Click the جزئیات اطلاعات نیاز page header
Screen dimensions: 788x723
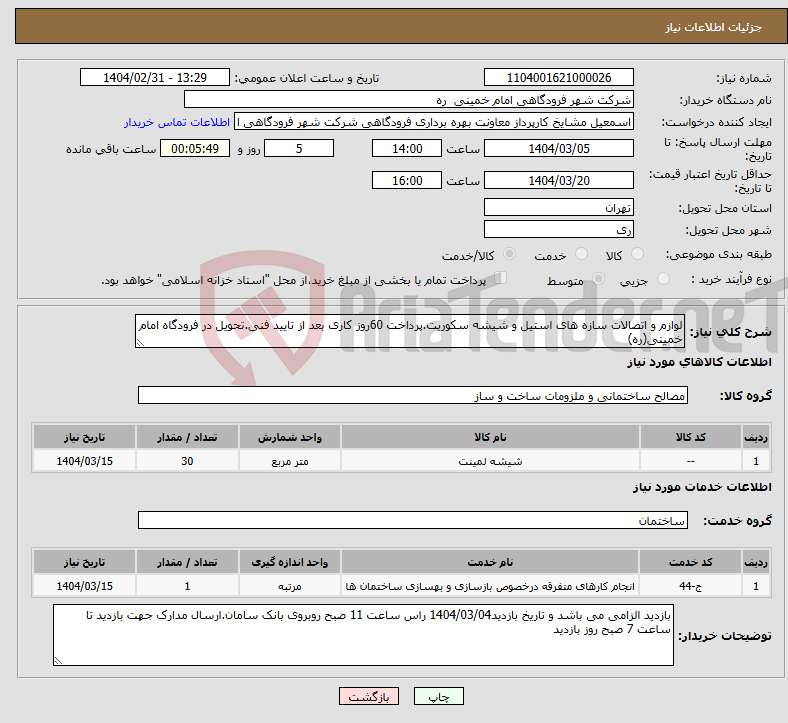coord(714,27)
